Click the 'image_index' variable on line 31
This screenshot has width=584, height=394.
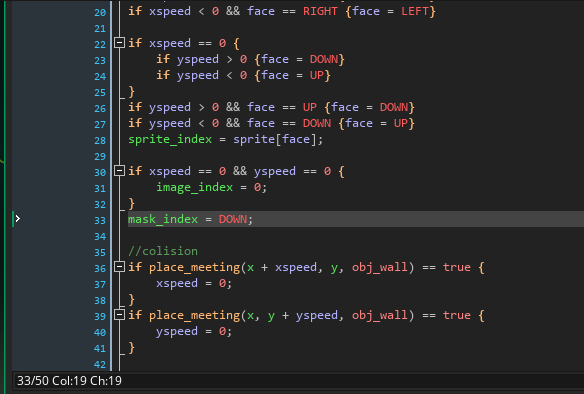194,187
